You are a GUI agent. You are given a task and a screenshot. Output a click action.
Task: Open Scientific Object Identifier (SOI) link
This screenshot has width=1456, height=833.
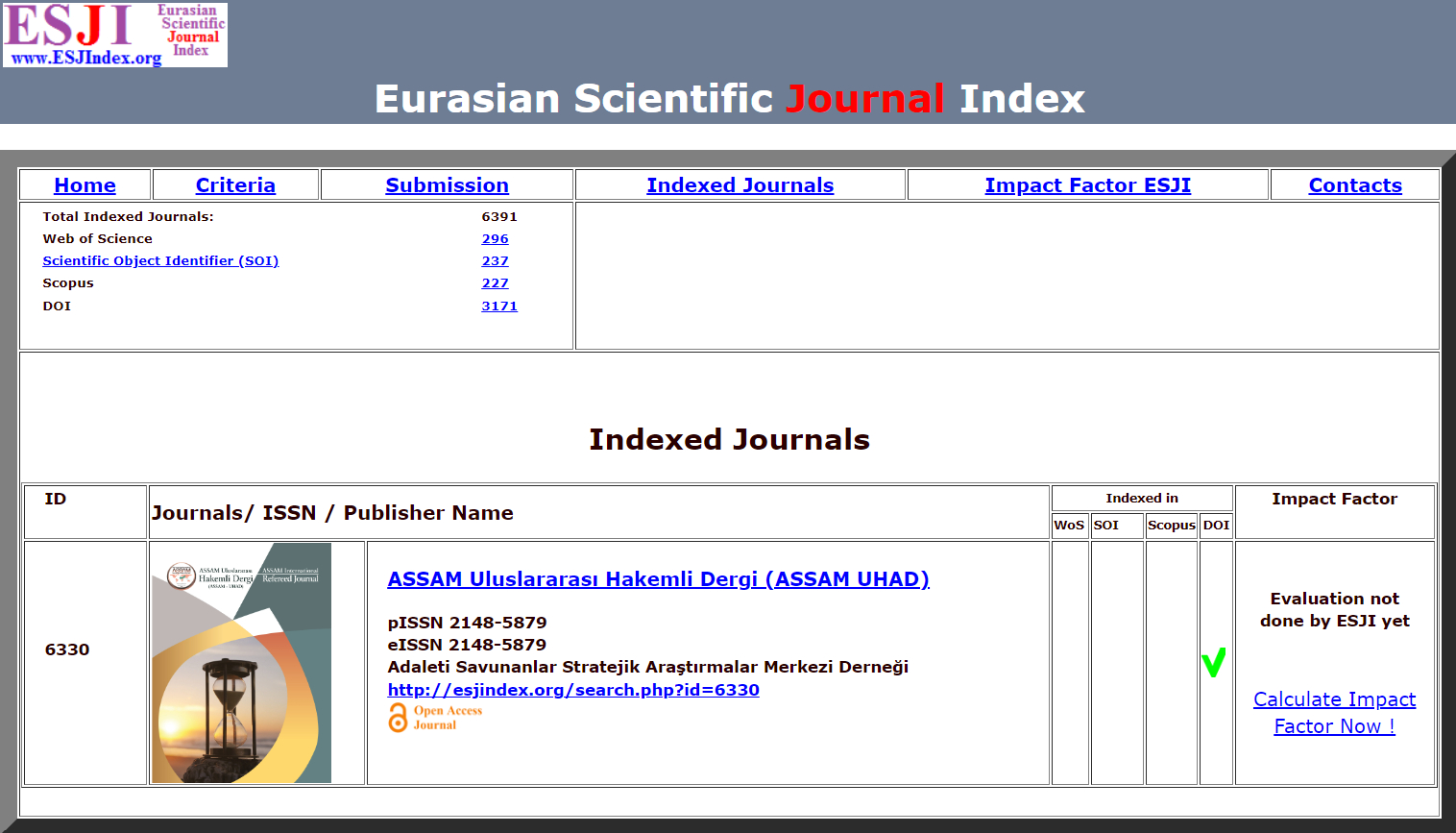point(160,261)
